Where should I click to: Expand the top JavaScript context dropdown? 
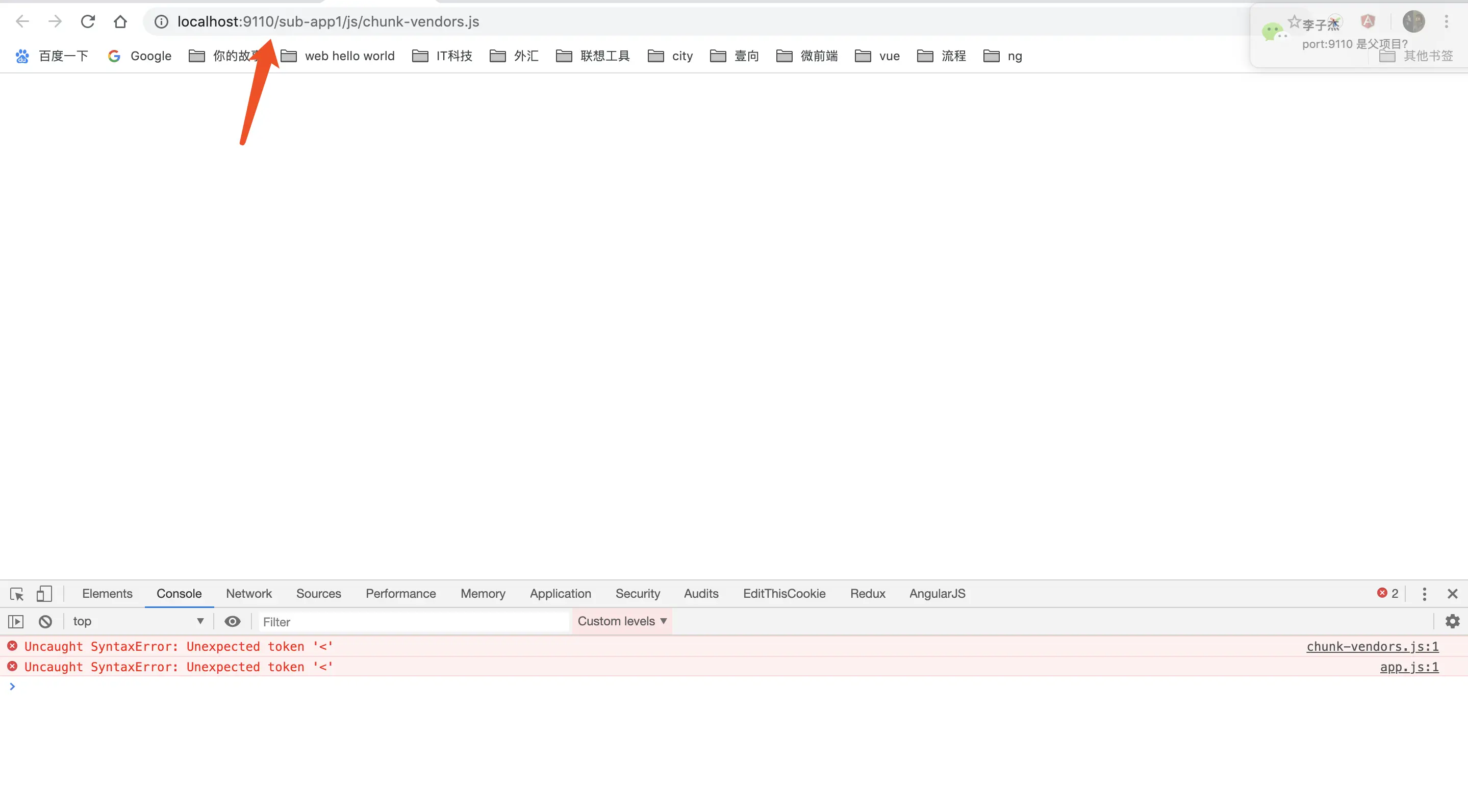[137, 622]
